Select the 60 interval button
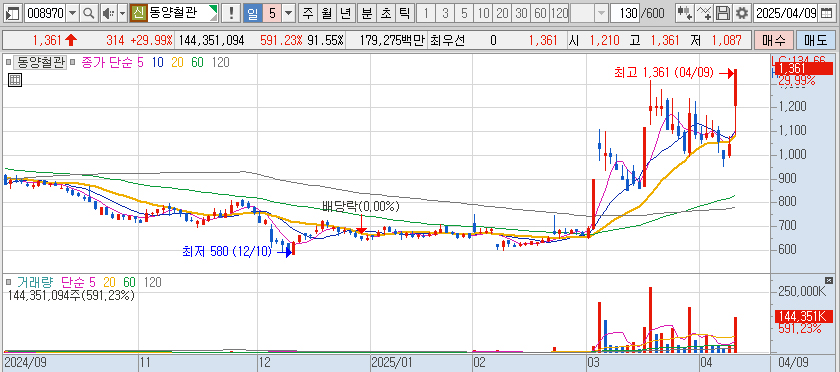The height and width of the screenshot is (372, 840). [540, 13]
